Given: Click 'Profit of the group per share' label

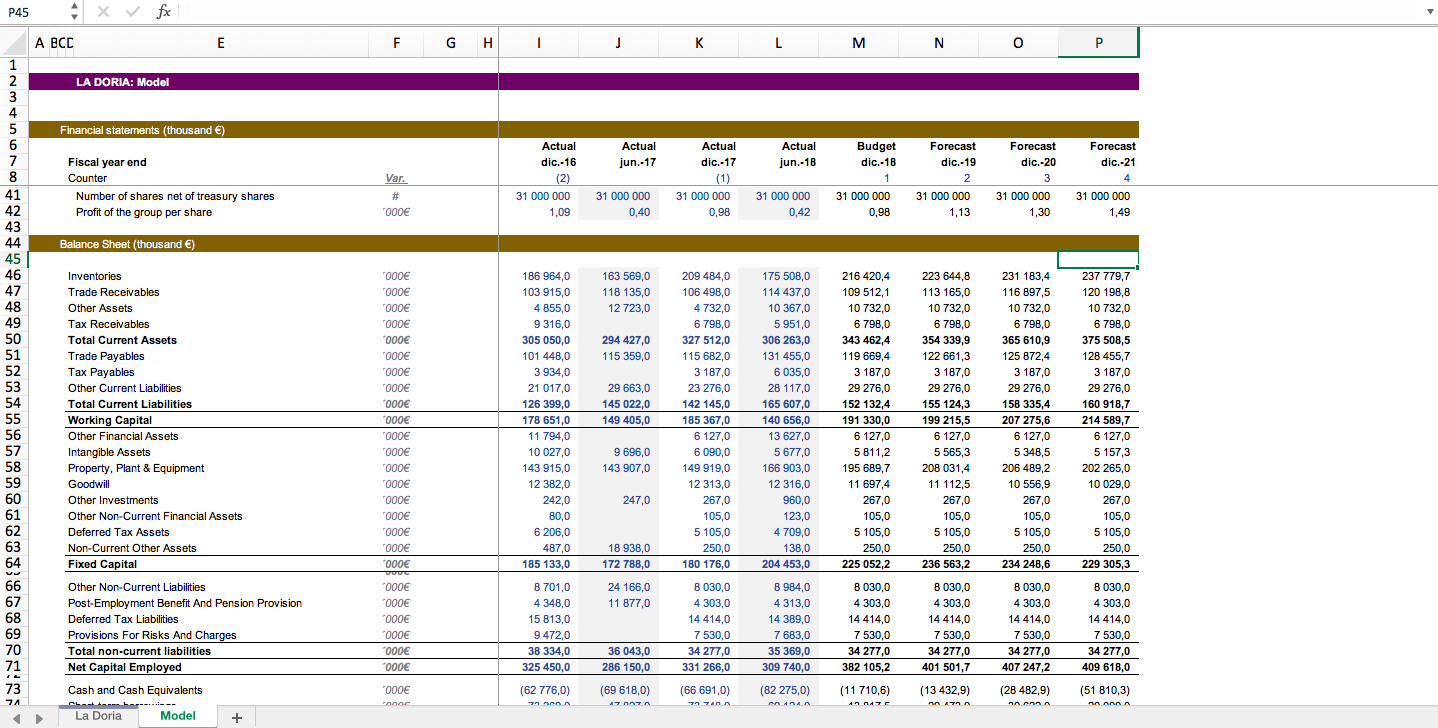Looking at the screenshot, I should pyautogui.click(x=144, y=212).
